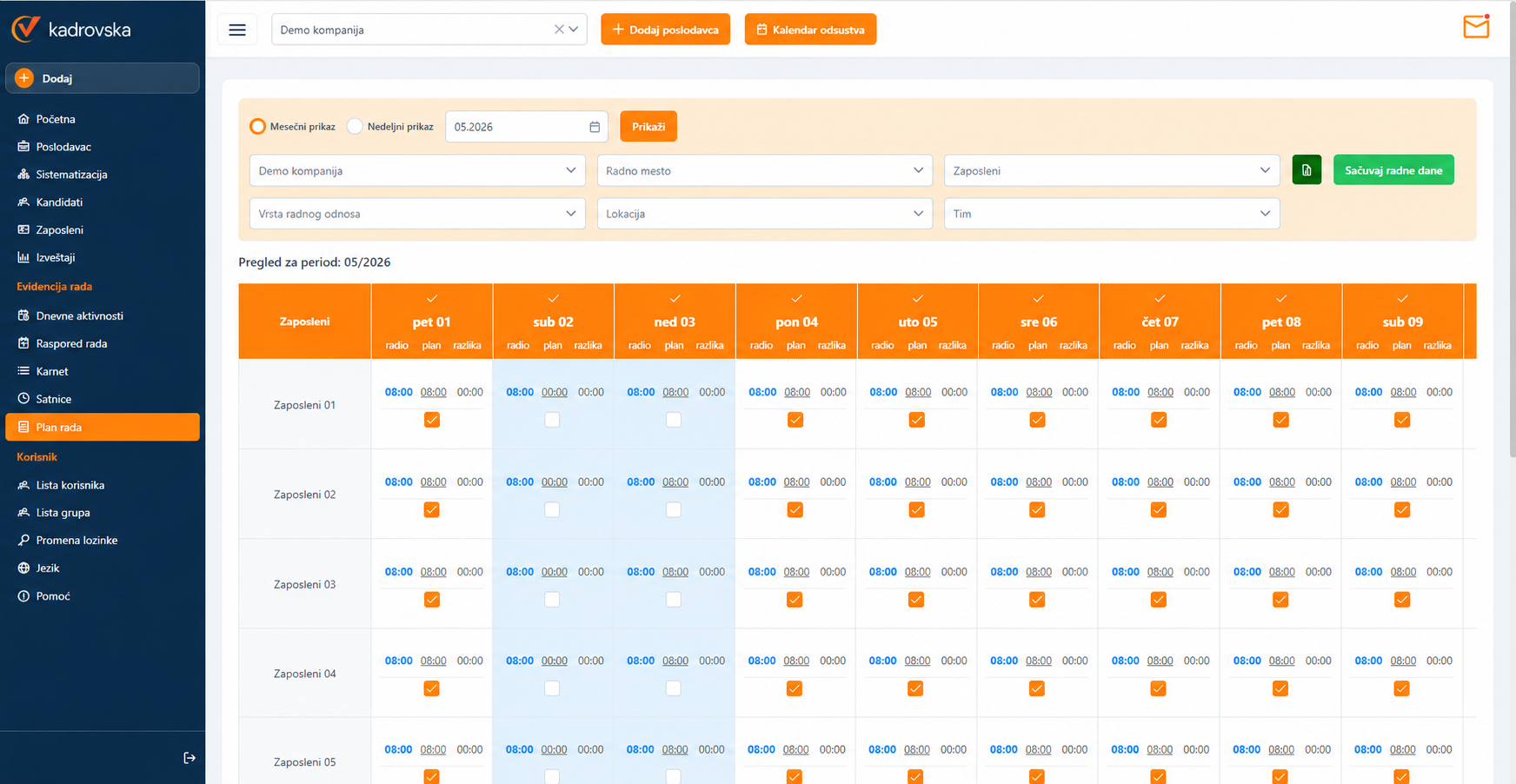Click the Prikaži button
The height and width of the screenshot is (784, 1516).
click(x=648, y=127)
